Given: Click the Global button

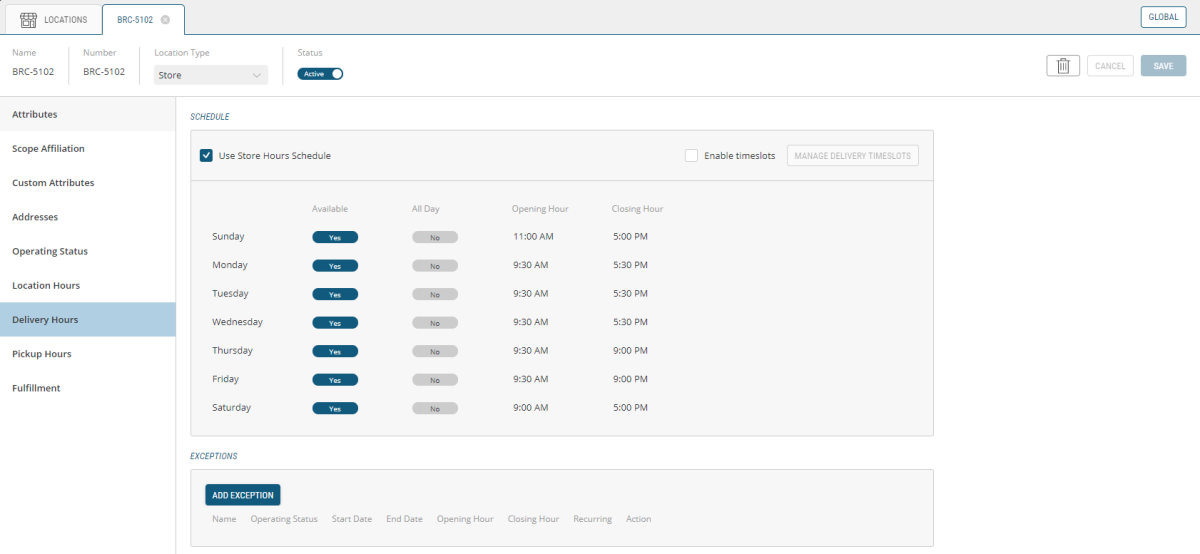Looking at the screenshot, I should coord(1162,17).
